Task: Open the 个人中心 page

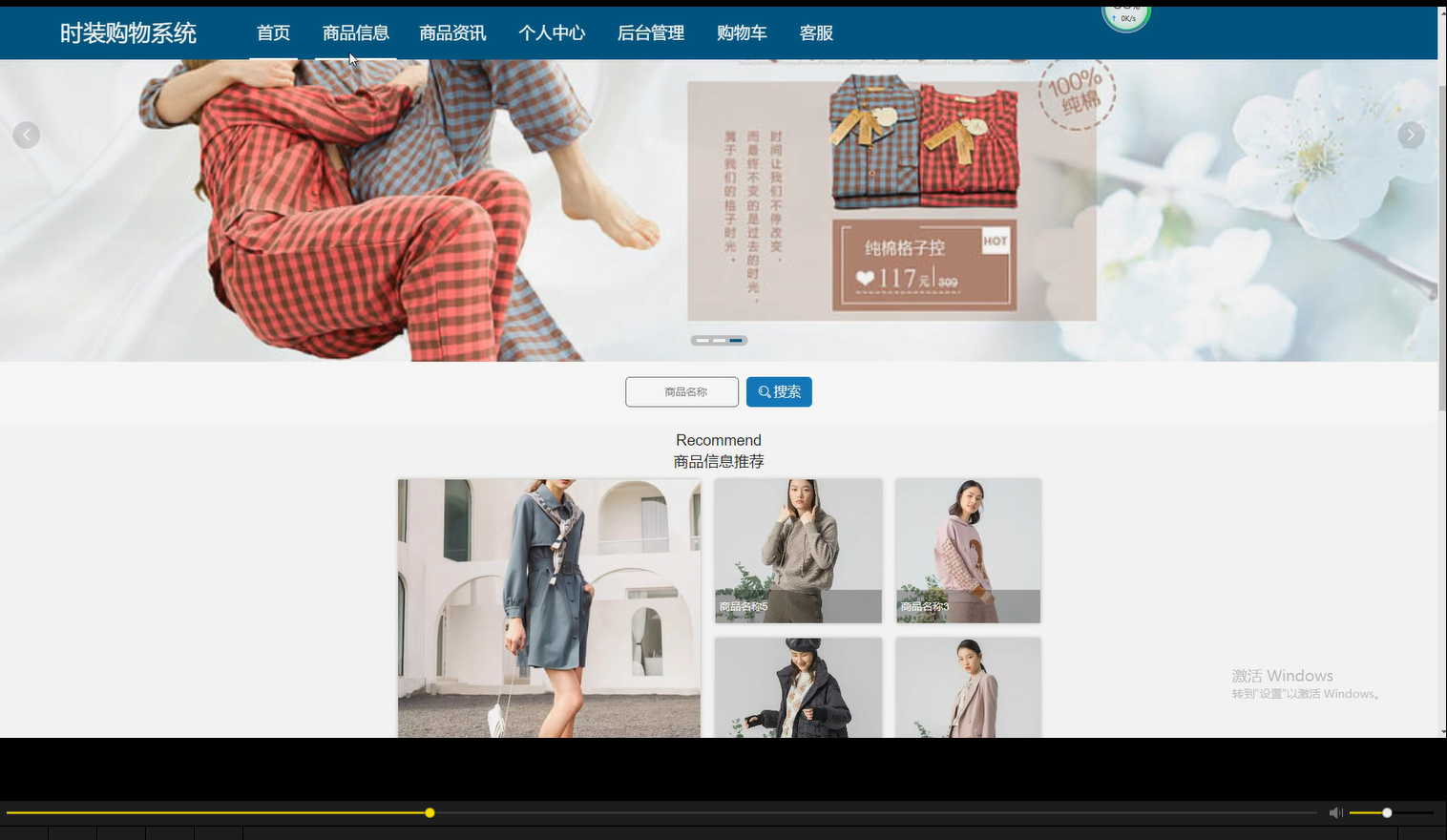Action: point(552,32)
